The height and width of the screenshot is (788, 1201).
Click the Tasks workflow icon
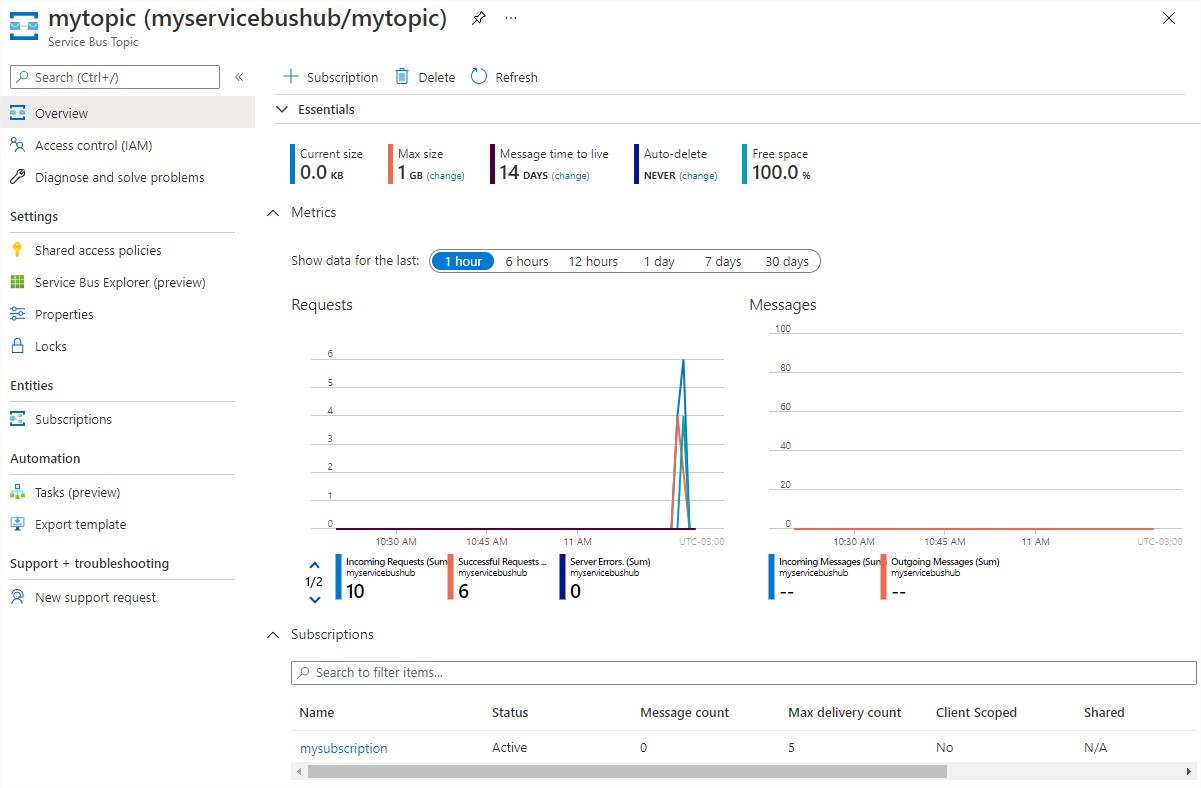pyautogui.click(x=17, y=492)
